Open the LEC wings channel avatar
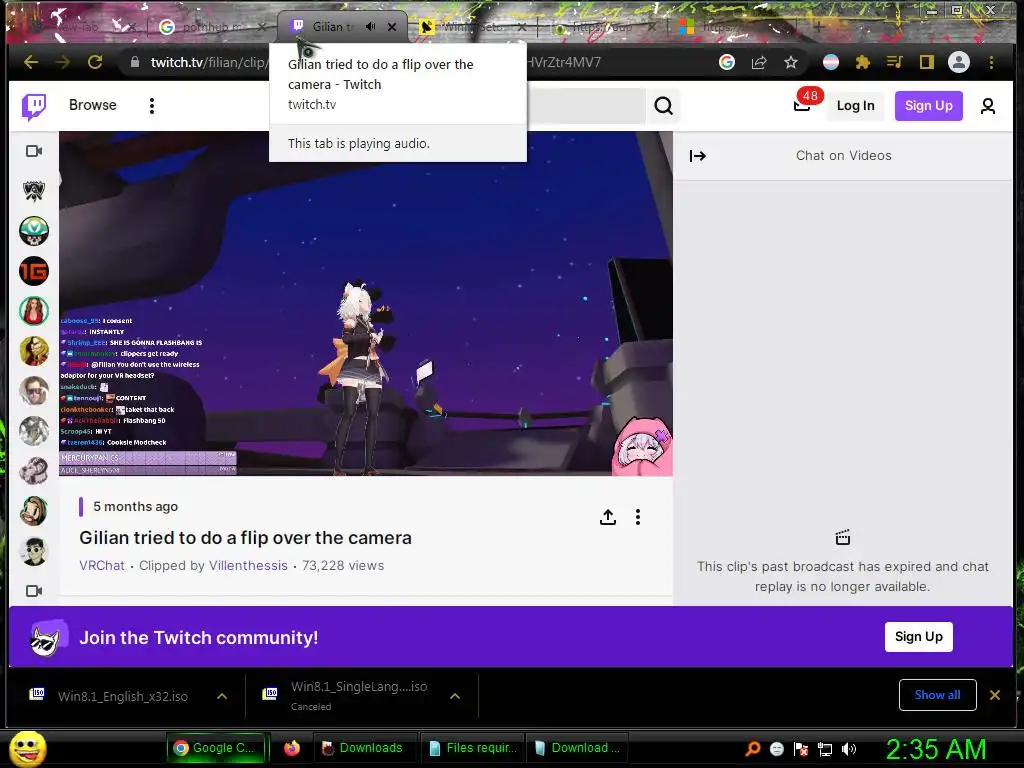The image size is (1024, 768). pyautogui.click(x=34, y=191)
